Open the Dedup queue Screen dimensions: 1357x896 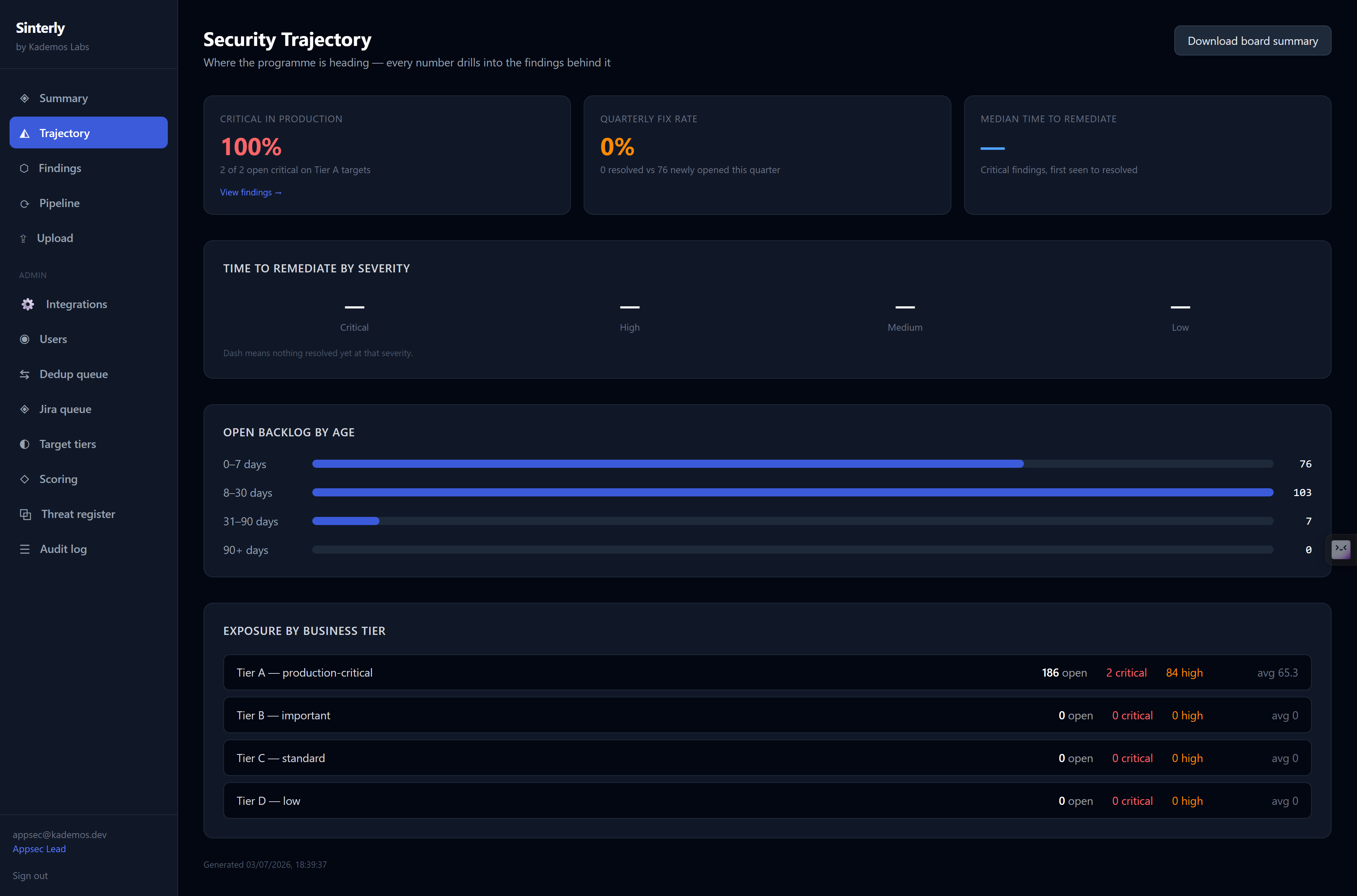click(89, 374)
